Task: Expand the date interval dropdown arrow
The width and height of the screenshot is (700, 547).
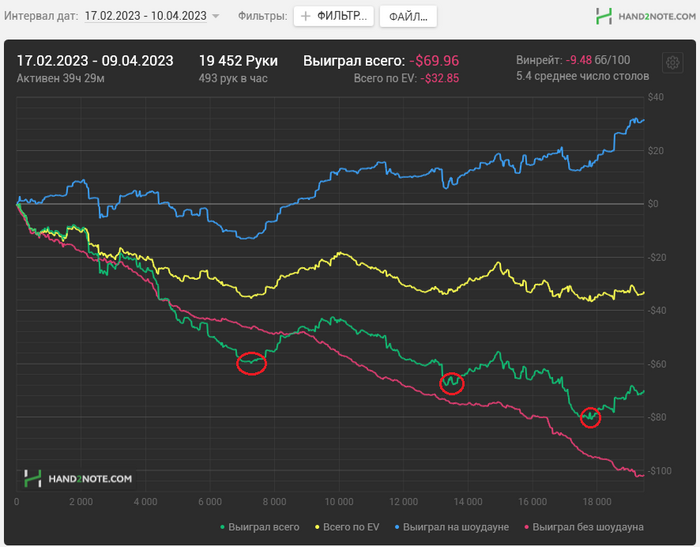Action: click(216, 16)
